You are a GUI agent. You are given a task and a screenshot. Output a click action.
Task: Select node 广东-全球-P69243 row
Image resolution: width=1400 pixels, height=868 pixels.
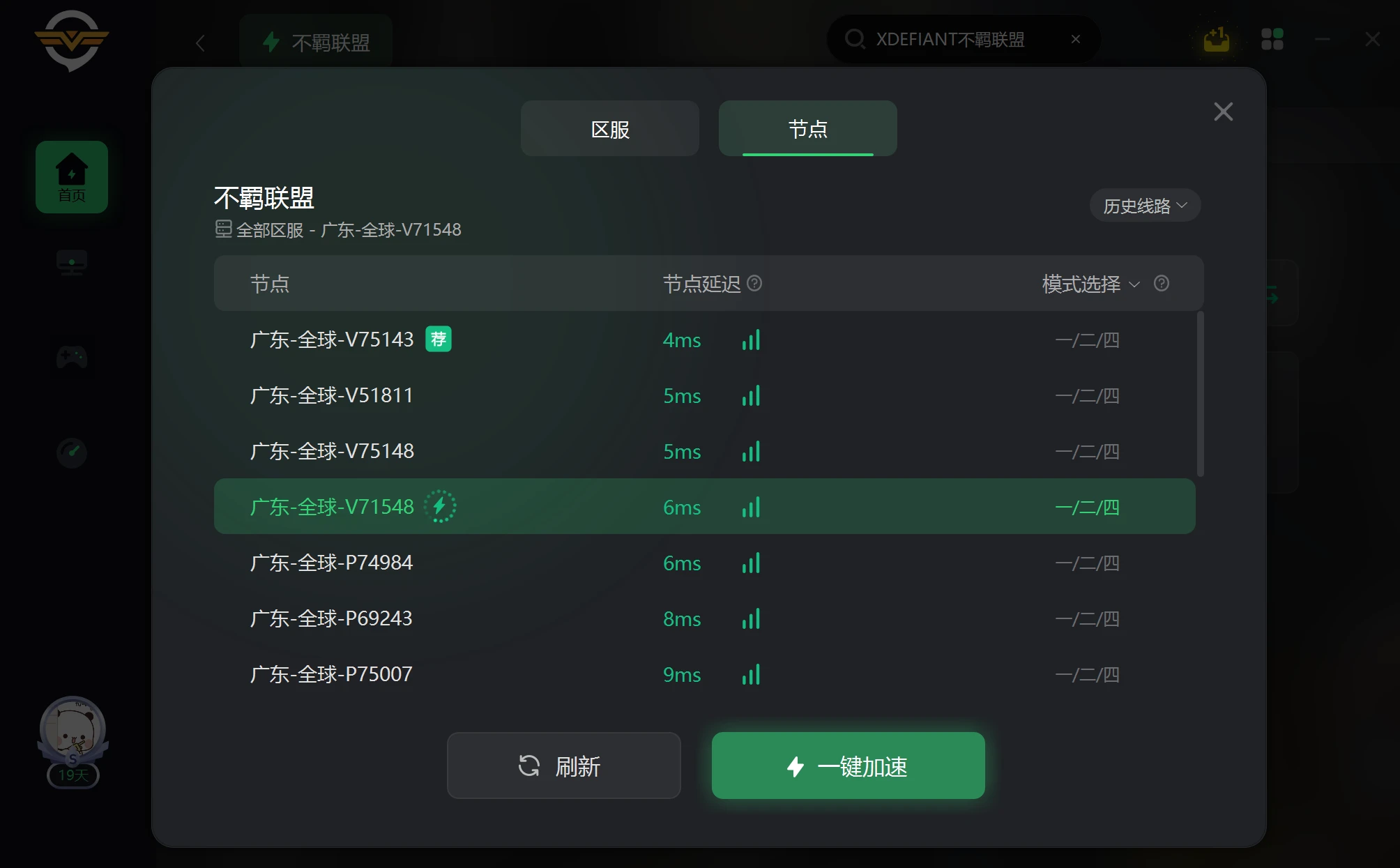(x=705, y=618)
